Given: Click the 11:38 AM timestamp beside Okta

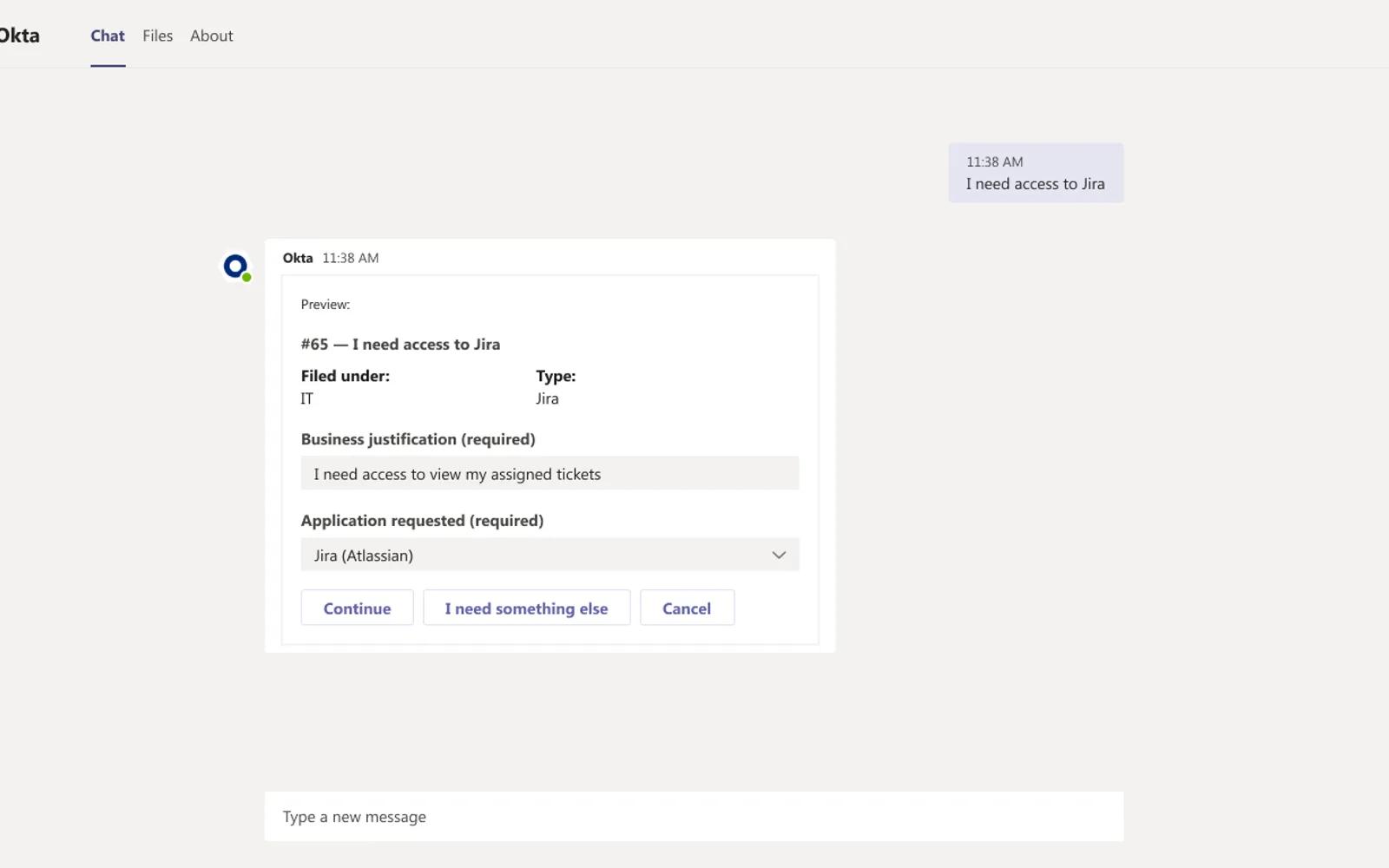Looking at the screenshot, I should click(x=351, y=258).
